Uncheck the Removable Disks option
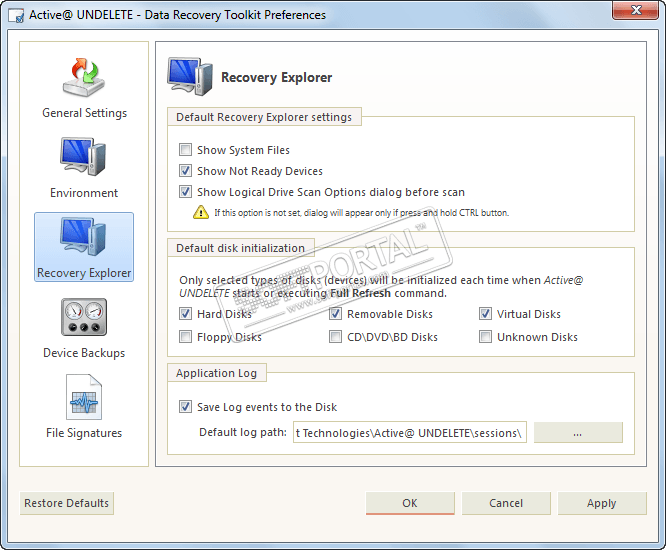Viewport: 666px width, 550px height. pos(335,314)
